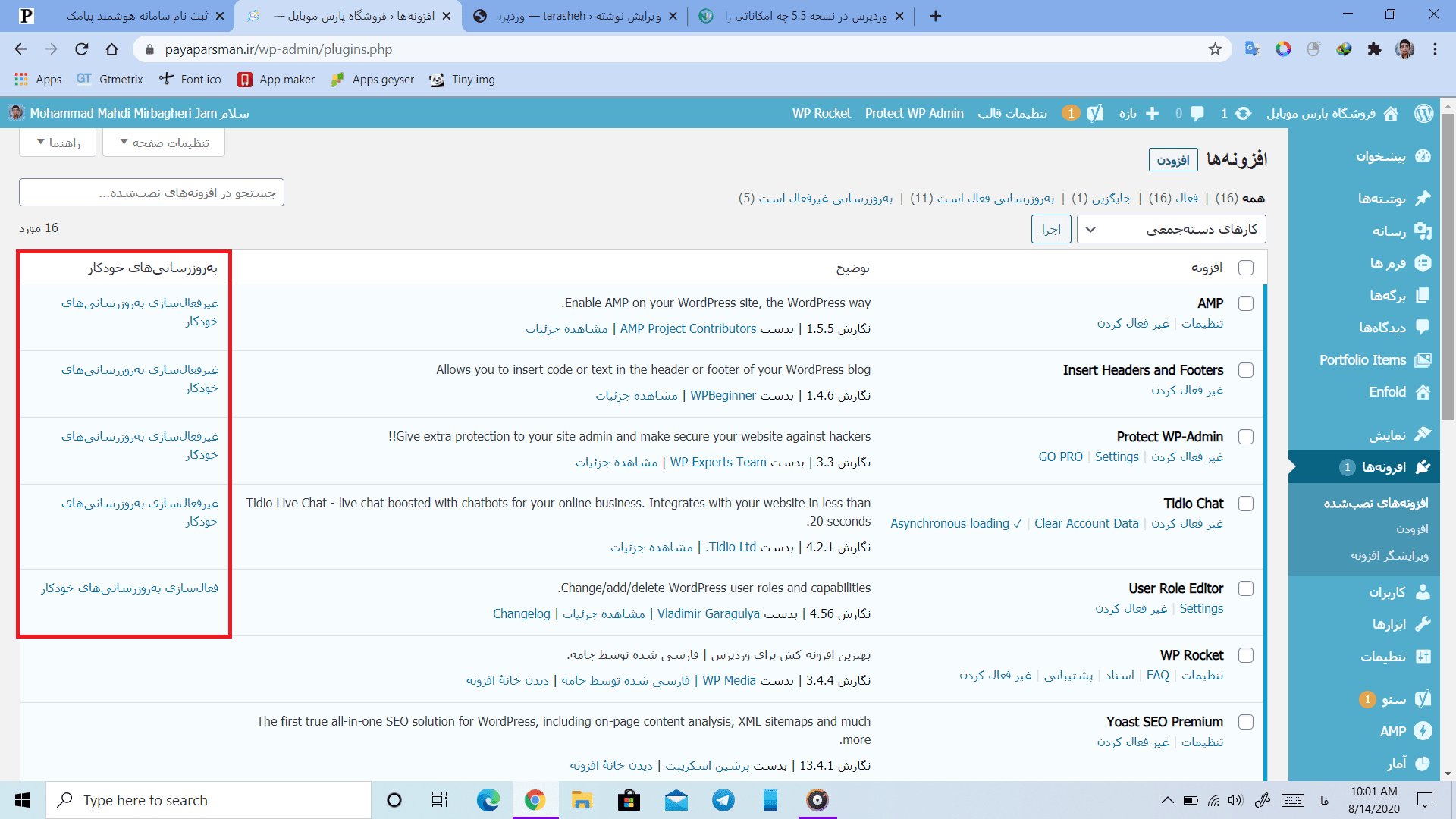This screenshot has height=819, width=1456.
Task: Open Chrome extensions puzzle icon
Action: (x=1374, y=49)
